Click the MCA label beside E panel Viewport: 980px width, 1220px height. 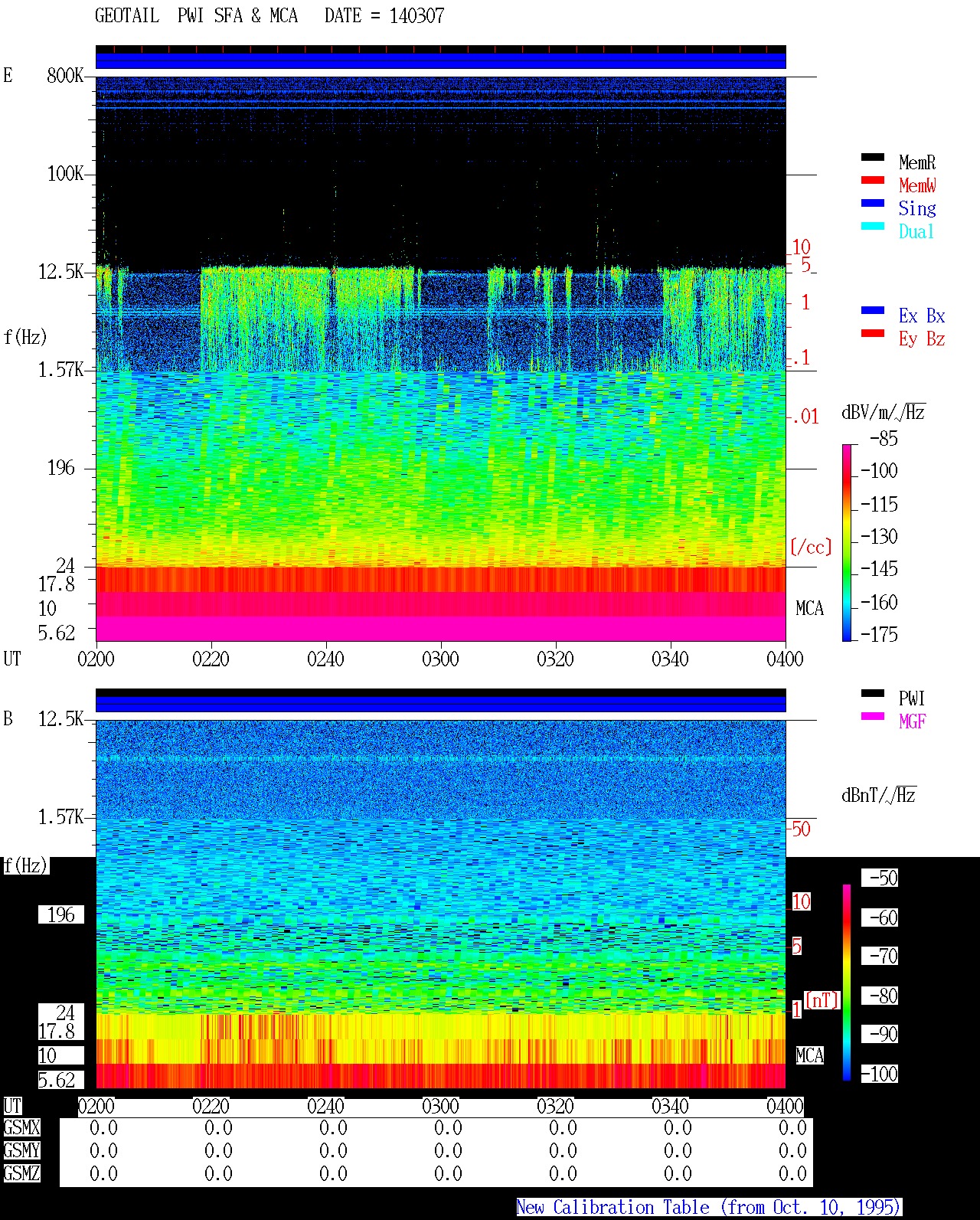[x=809, y=608]
